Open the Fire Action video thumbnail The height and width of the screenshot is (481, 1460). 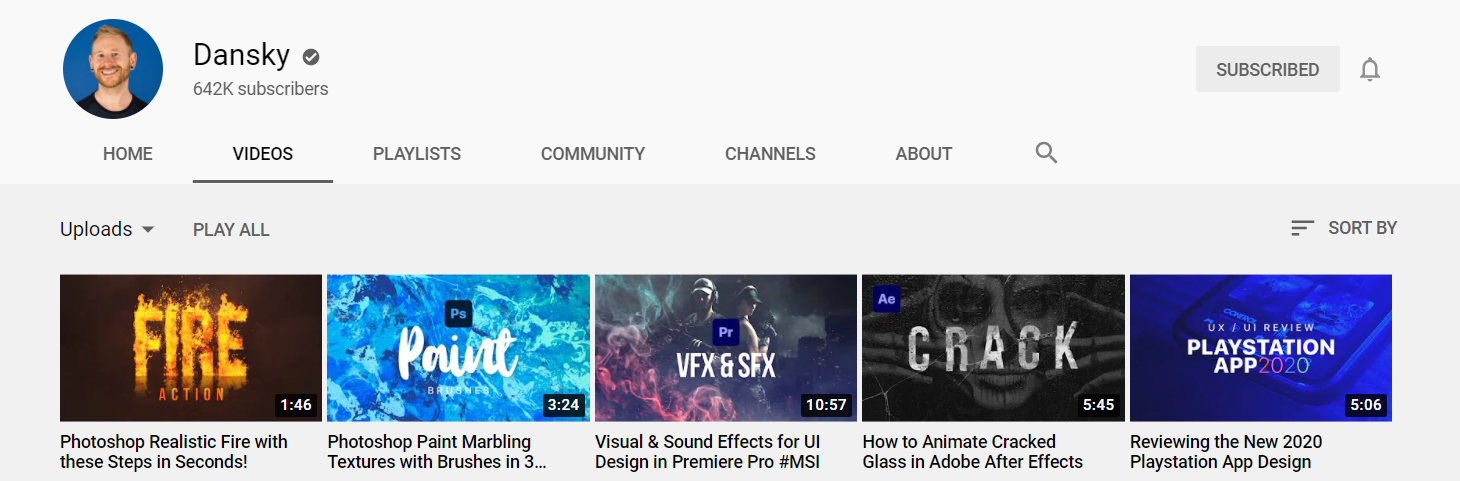pyautogui.click(x=191, y=348)
